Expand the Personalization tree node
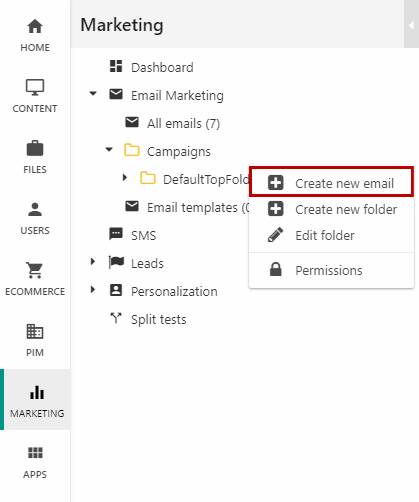This screenshot has width=419, height=502. (x=93, y=290)
